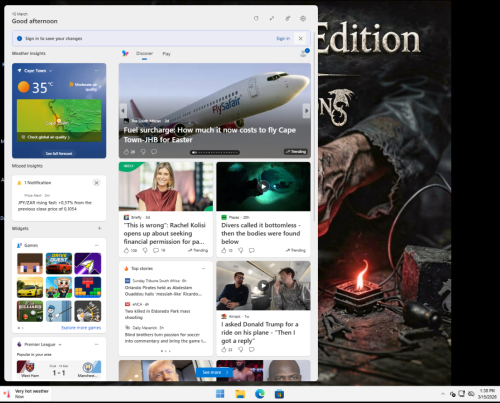Add a widget with the plus icon
The image size is (500, 403).
[99, 228]
